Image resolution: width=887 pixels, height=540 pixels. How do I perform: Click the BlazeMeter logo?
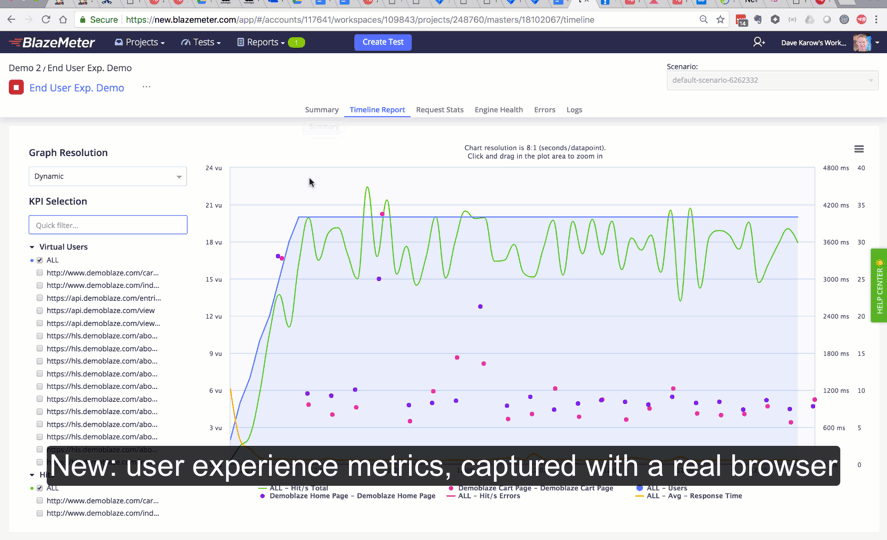[52, 42]
